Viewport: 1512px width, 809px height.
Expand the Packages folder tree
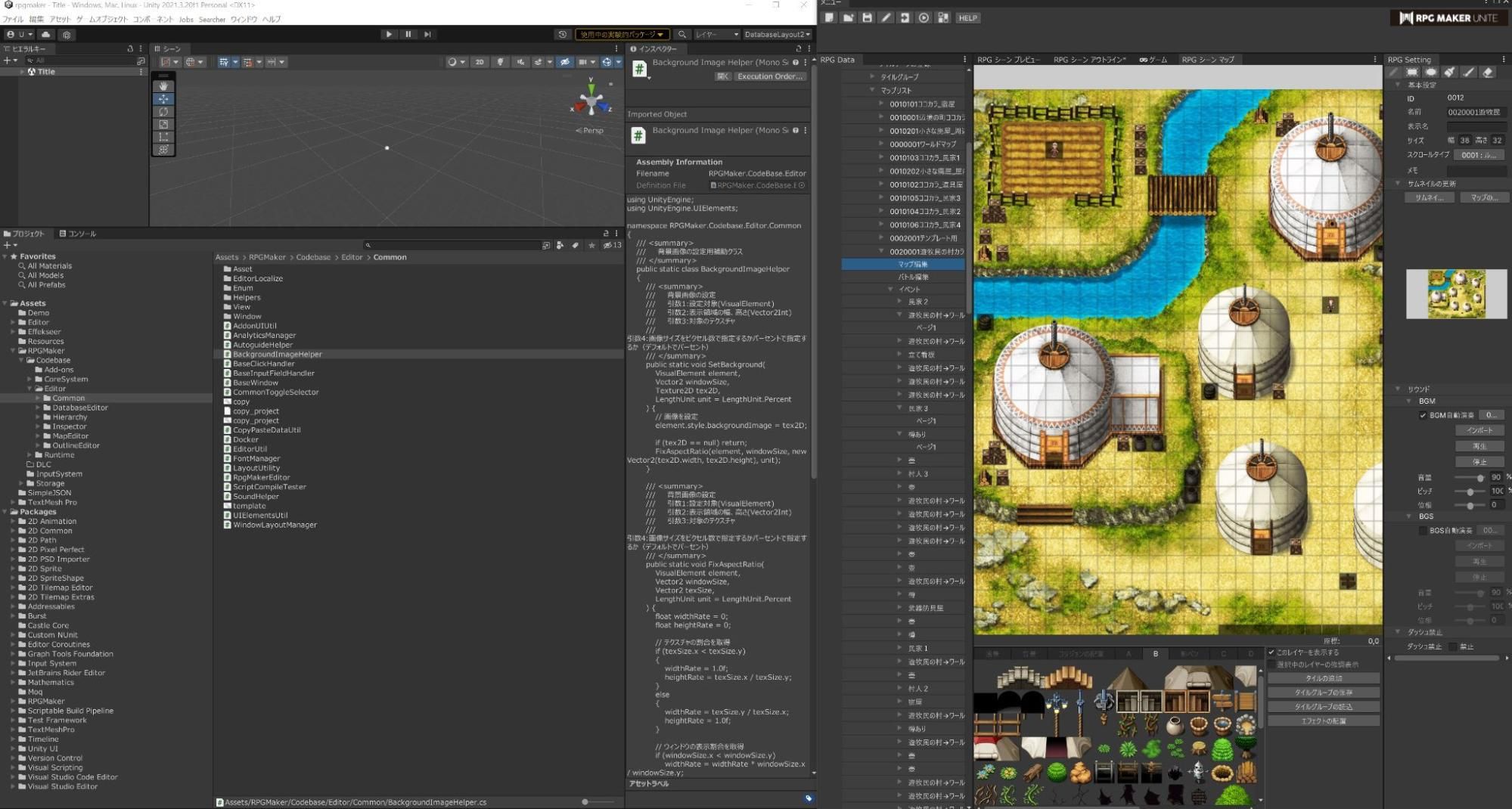click(6, 512)
